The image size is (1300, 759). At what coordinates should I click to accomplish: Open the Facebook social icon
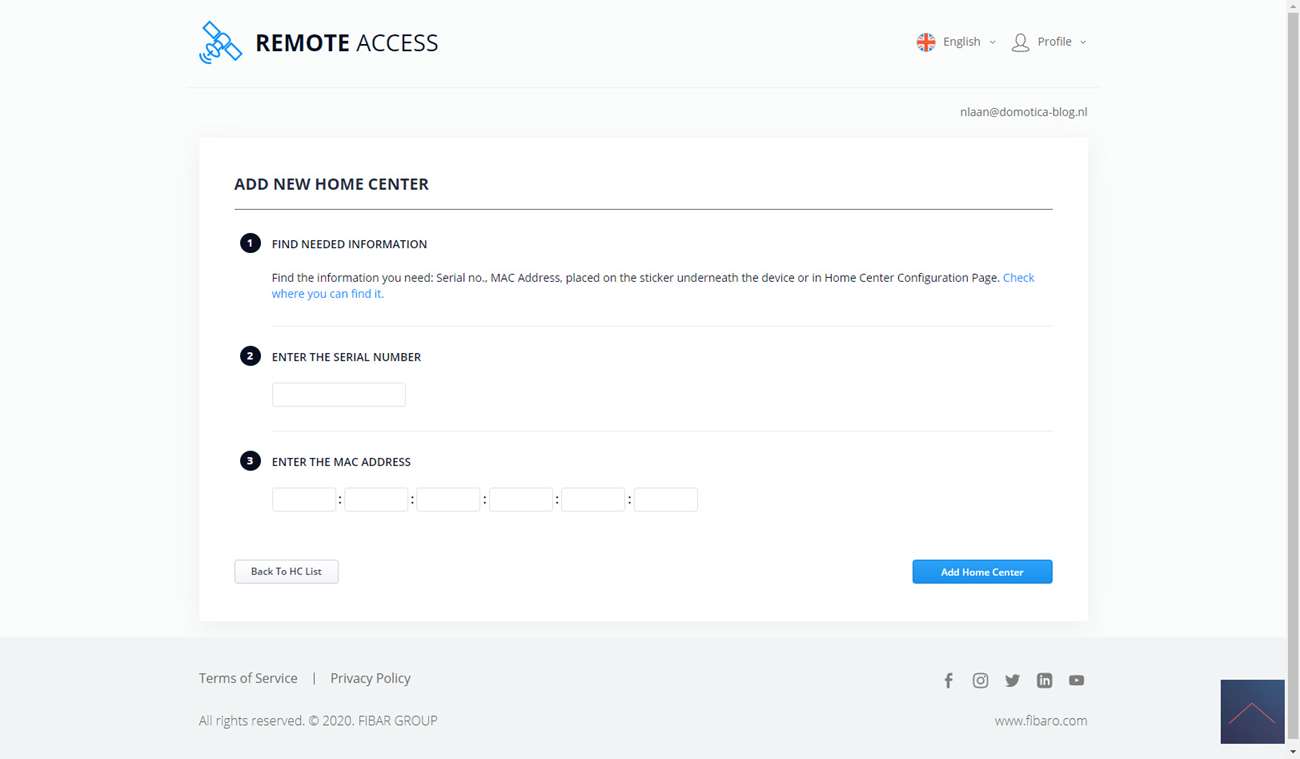pyautogui.click(x=948, y=681)
